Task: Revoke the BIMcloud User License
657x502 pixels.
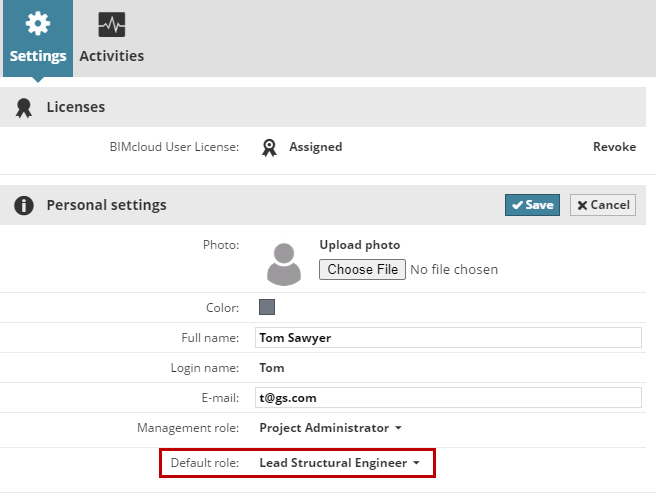Action: coord(614,147)
